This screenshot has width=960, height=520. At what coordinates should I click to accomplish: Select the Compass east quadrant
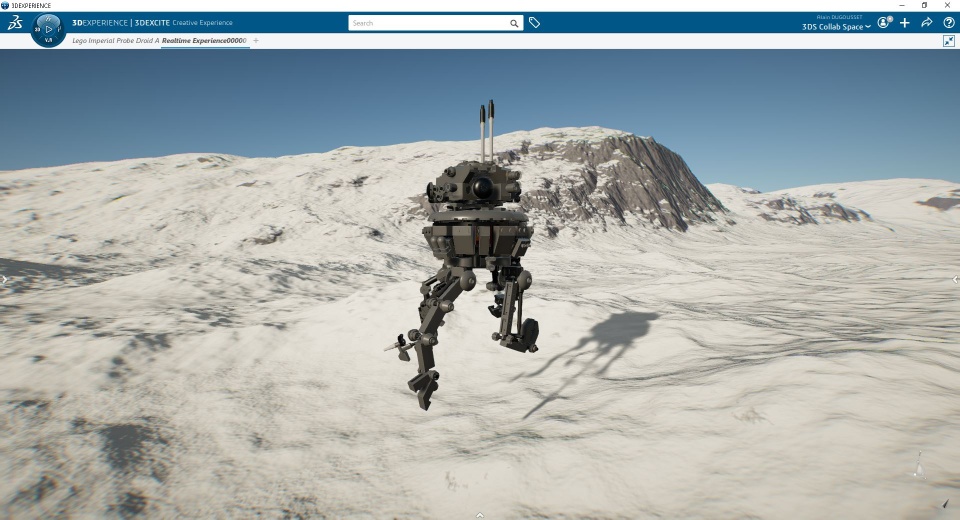pos(60,29)
